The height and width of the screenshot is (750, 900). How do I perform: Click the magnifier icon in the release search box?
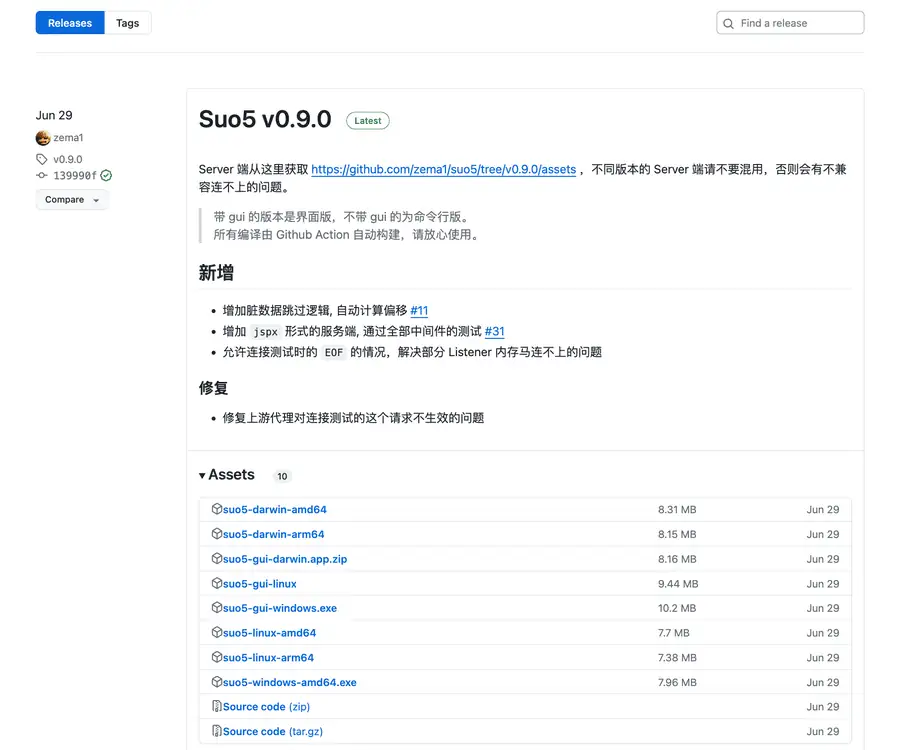pyautogui.click(x=729, y=22)
